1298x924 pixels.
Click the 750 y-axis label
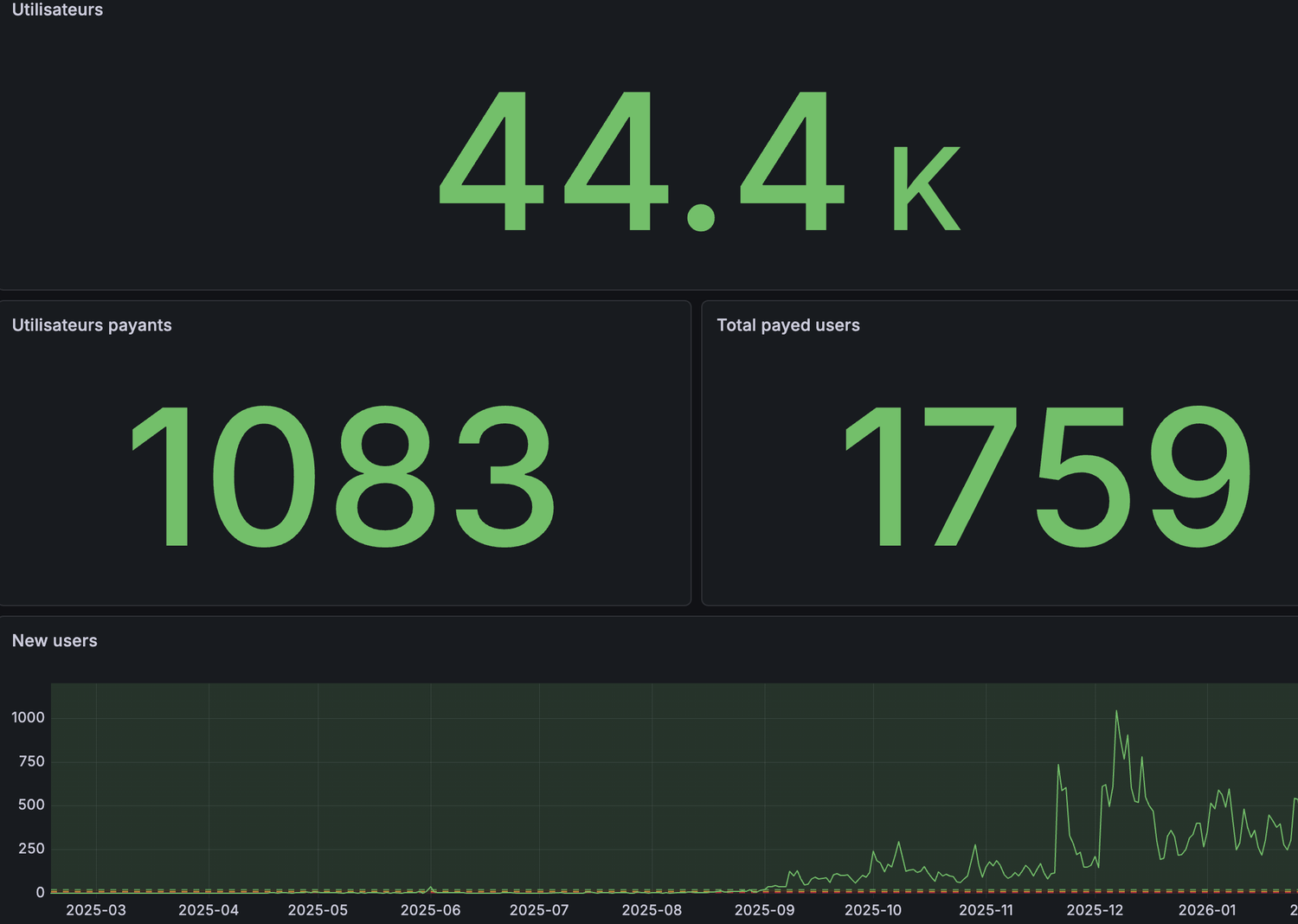tap(31, 761)
